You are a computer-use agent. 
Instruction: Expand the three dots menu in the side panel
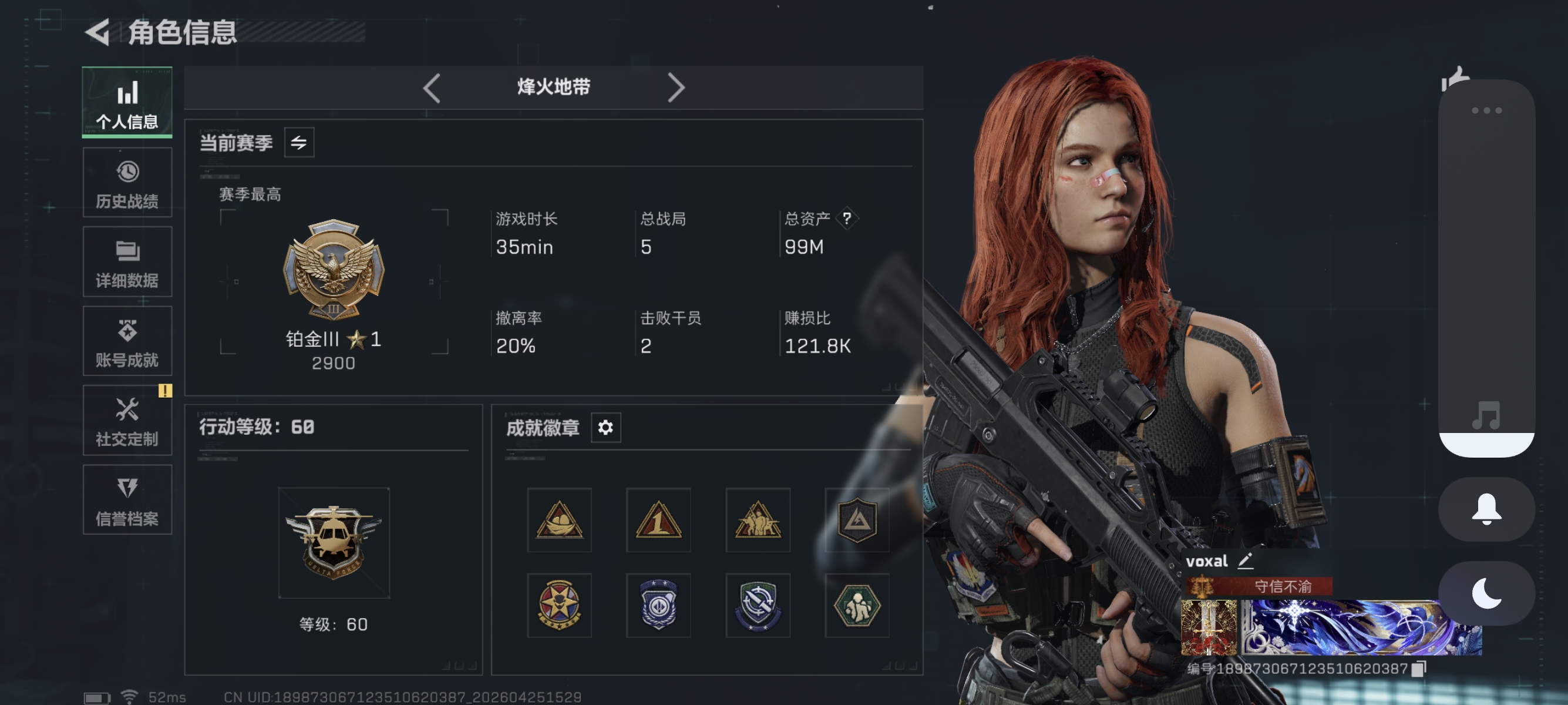point(1486,110)
